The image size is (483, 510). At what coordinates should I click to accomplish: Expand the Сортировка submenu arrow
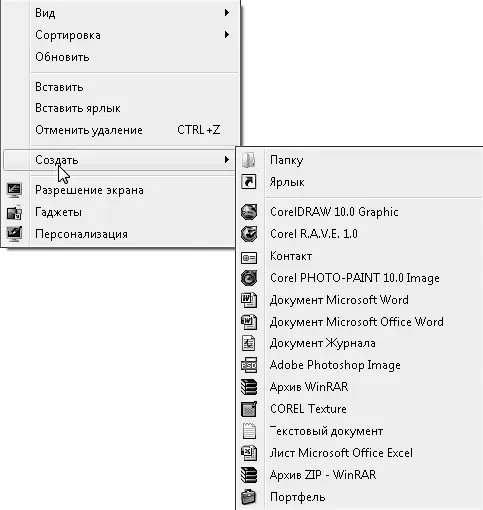(x=227, y=35)
